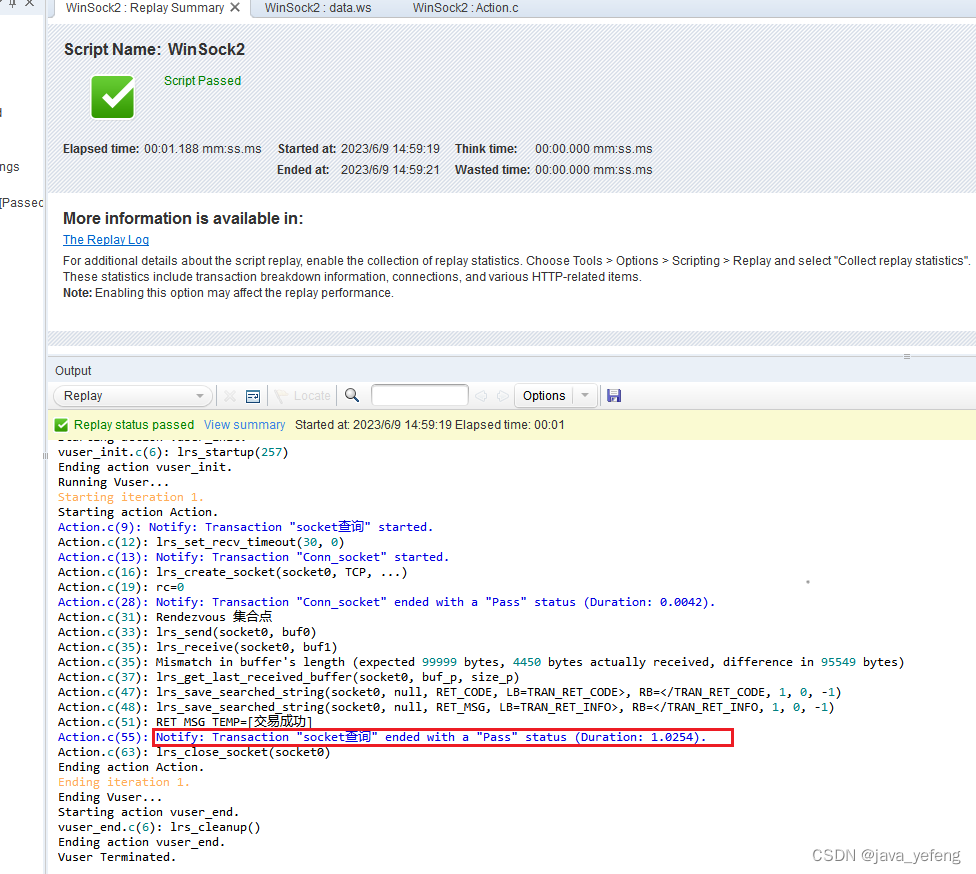The image size is (976, 874).
Task: Close the left side panel
Action: pos(29,3)
